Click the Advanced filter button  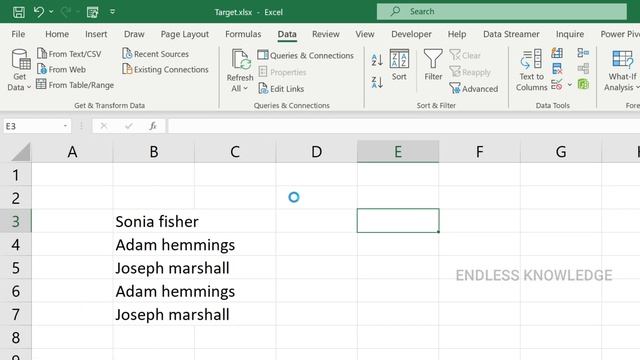click(474, 89)
